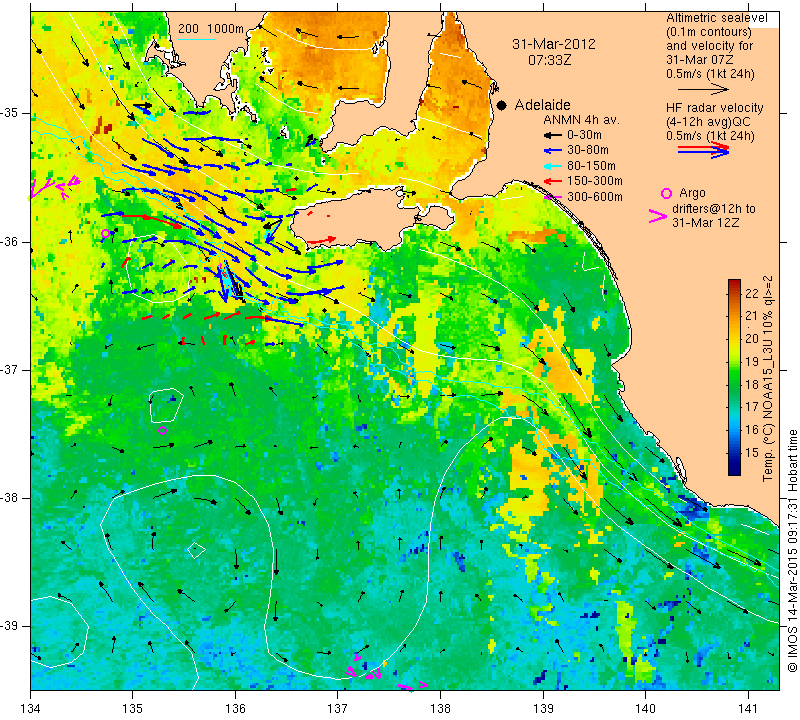Click the Argo float circle near 36S

[106, 234]
